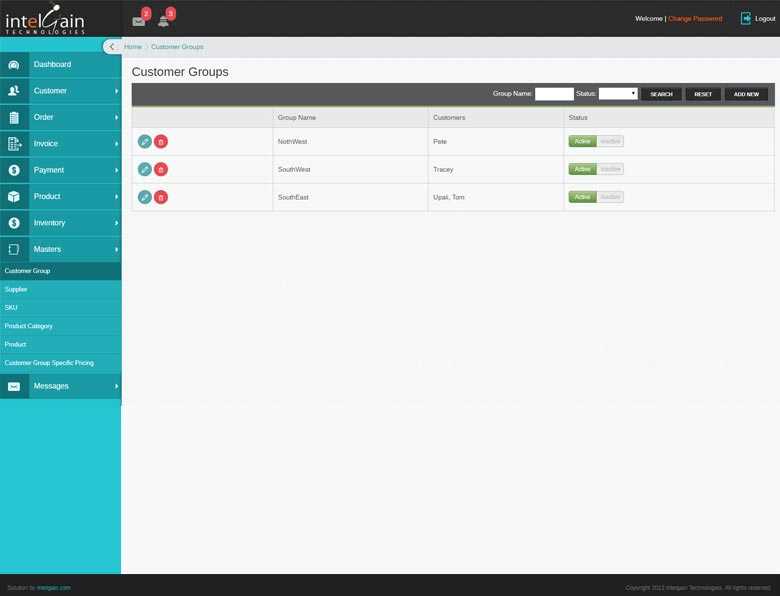Click the Change Password link
Viewport: 780px width, 596px height.
click(695, 19)
